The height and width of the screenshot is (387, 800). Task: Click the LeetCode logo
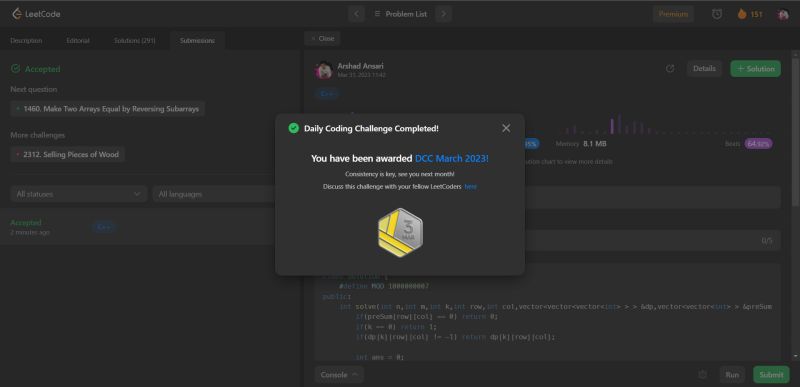[36, 14]
